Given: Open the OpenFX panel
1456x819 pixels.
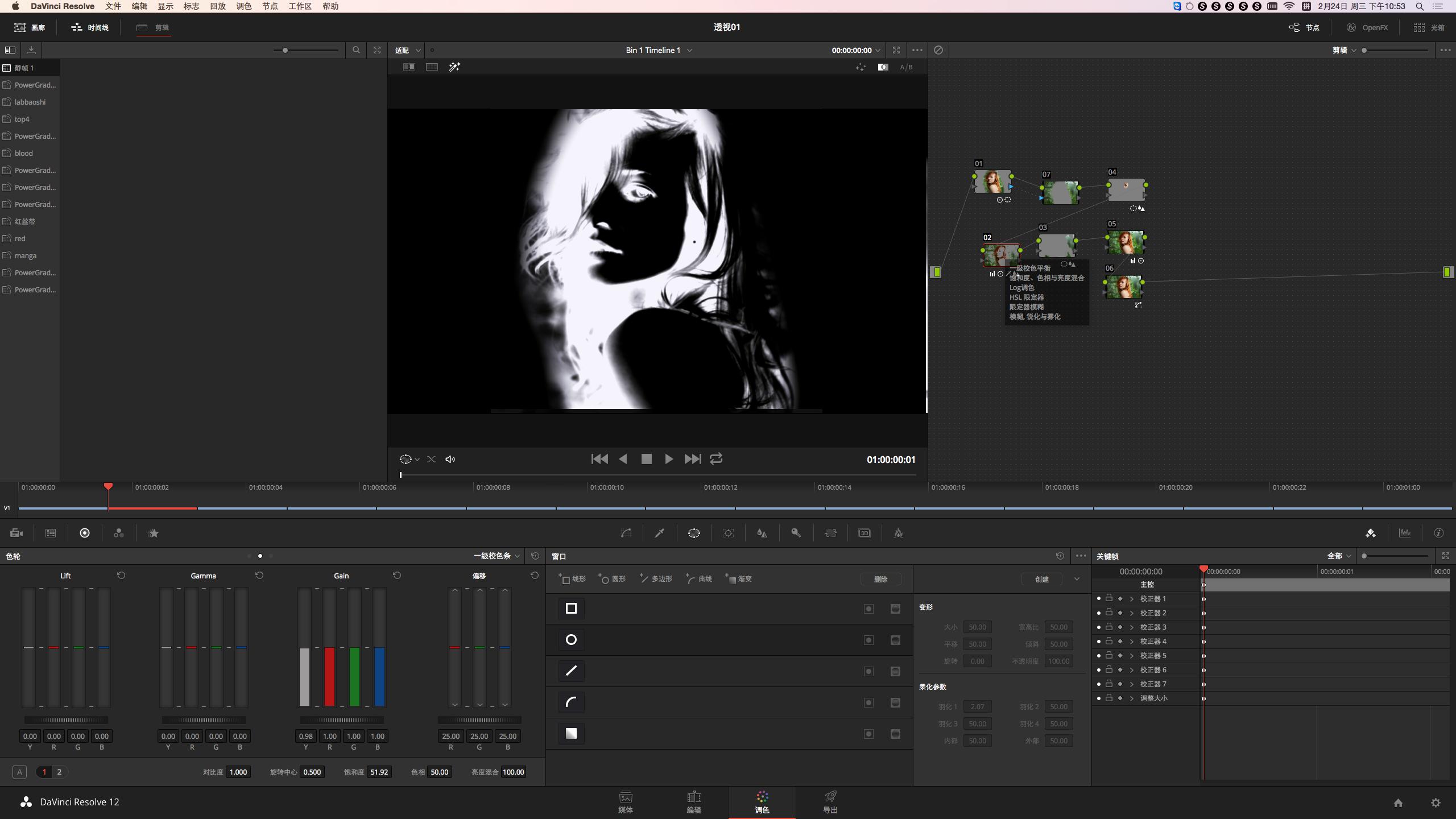Looking at the screenshot, I should (1367, 27).
